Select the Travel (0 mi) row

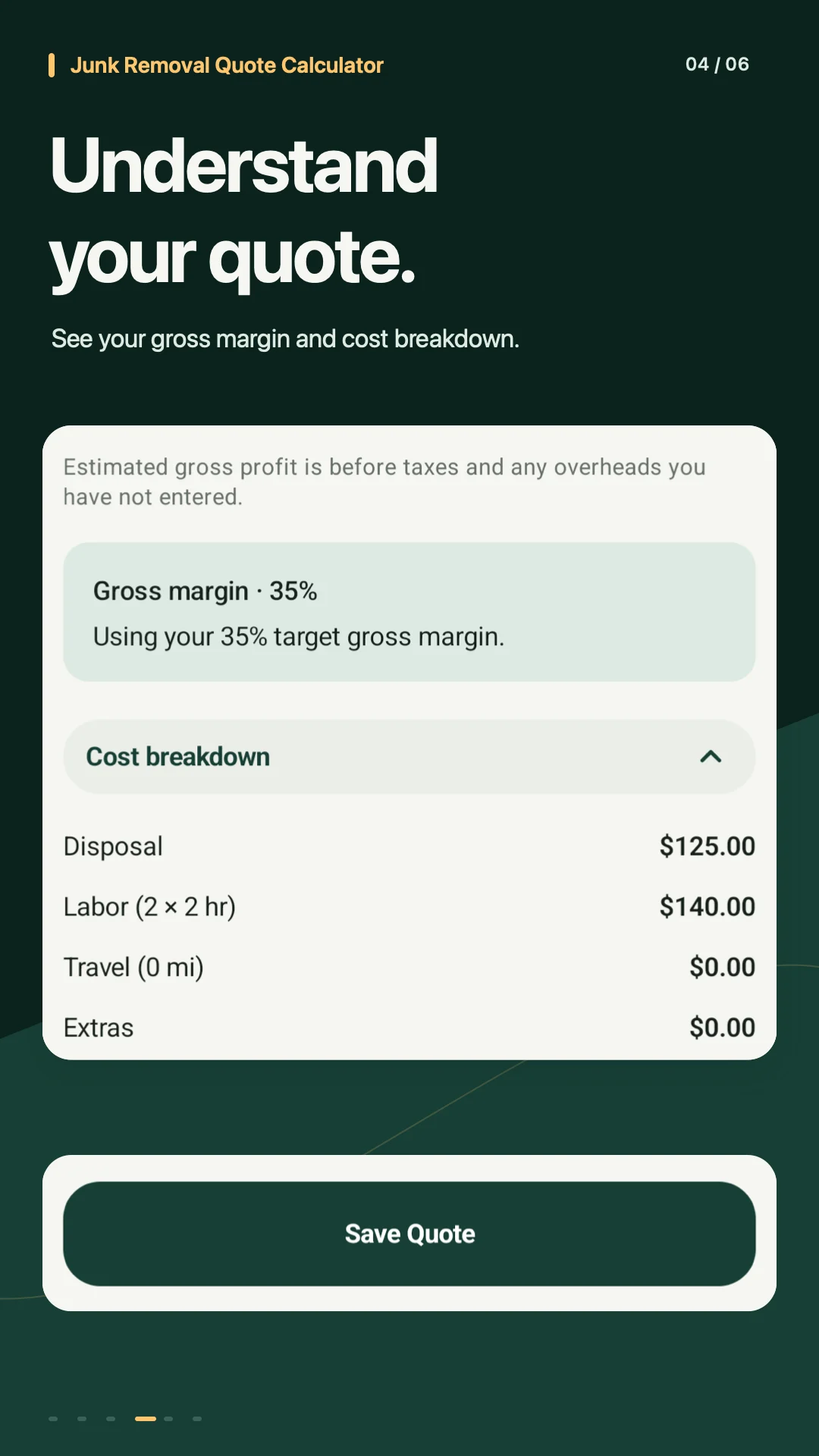(409, 968)
